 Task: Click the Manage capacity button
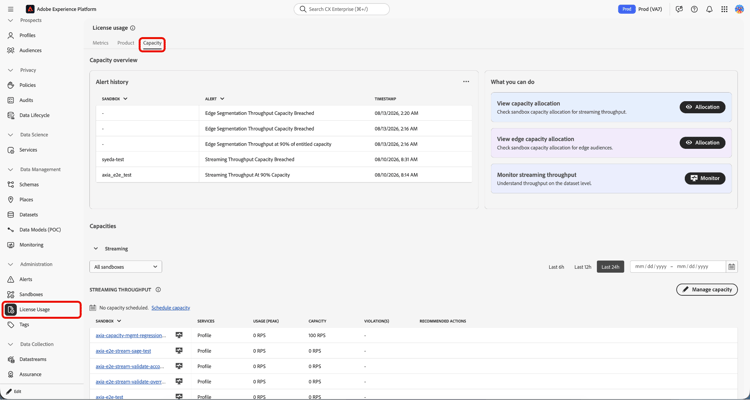point(706,289)
